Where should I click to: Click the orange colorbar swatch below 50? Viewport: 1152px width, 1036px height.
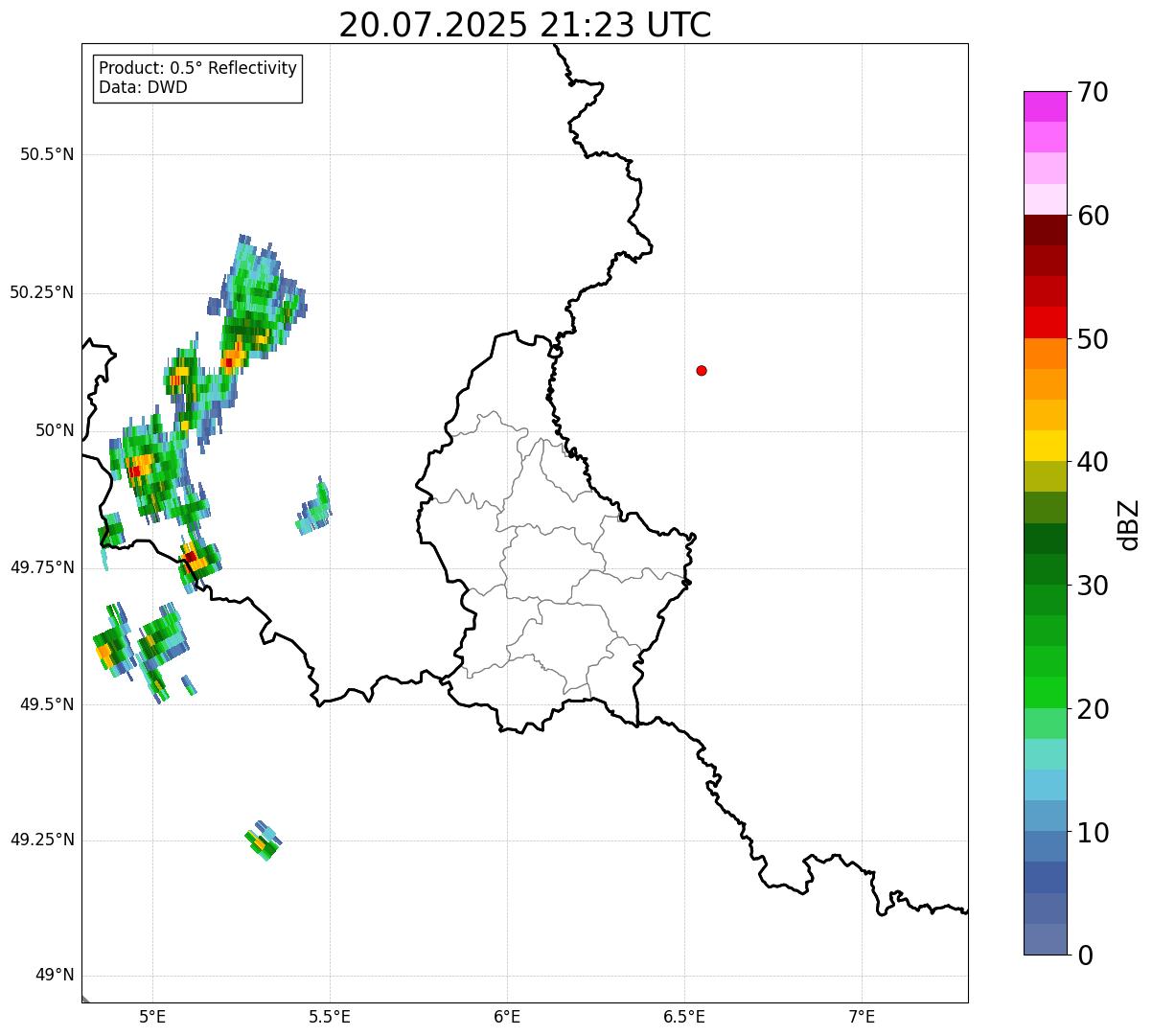pyautogui.click(x=1046, y=354)
